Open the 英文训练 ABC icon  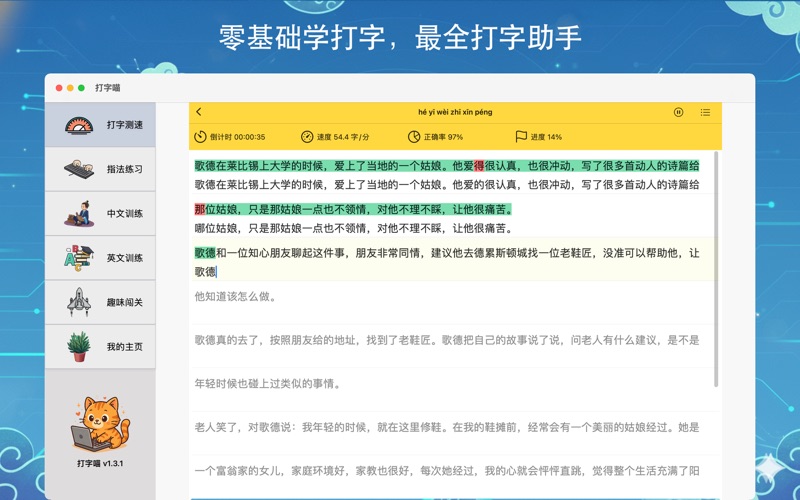[79, 258]
